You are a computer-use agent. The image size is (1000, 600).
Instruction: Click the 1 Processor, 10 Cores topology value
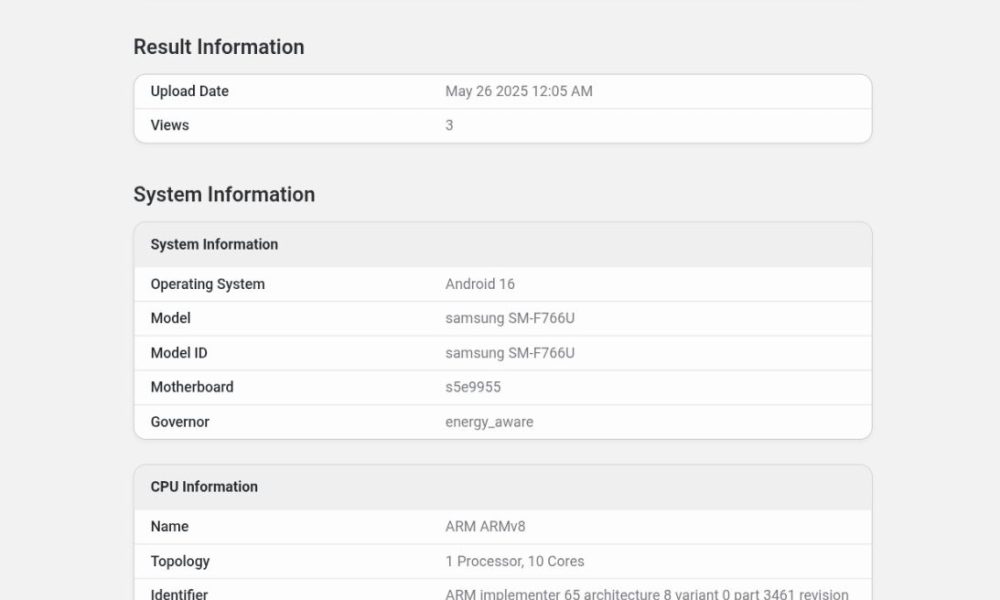514,561
